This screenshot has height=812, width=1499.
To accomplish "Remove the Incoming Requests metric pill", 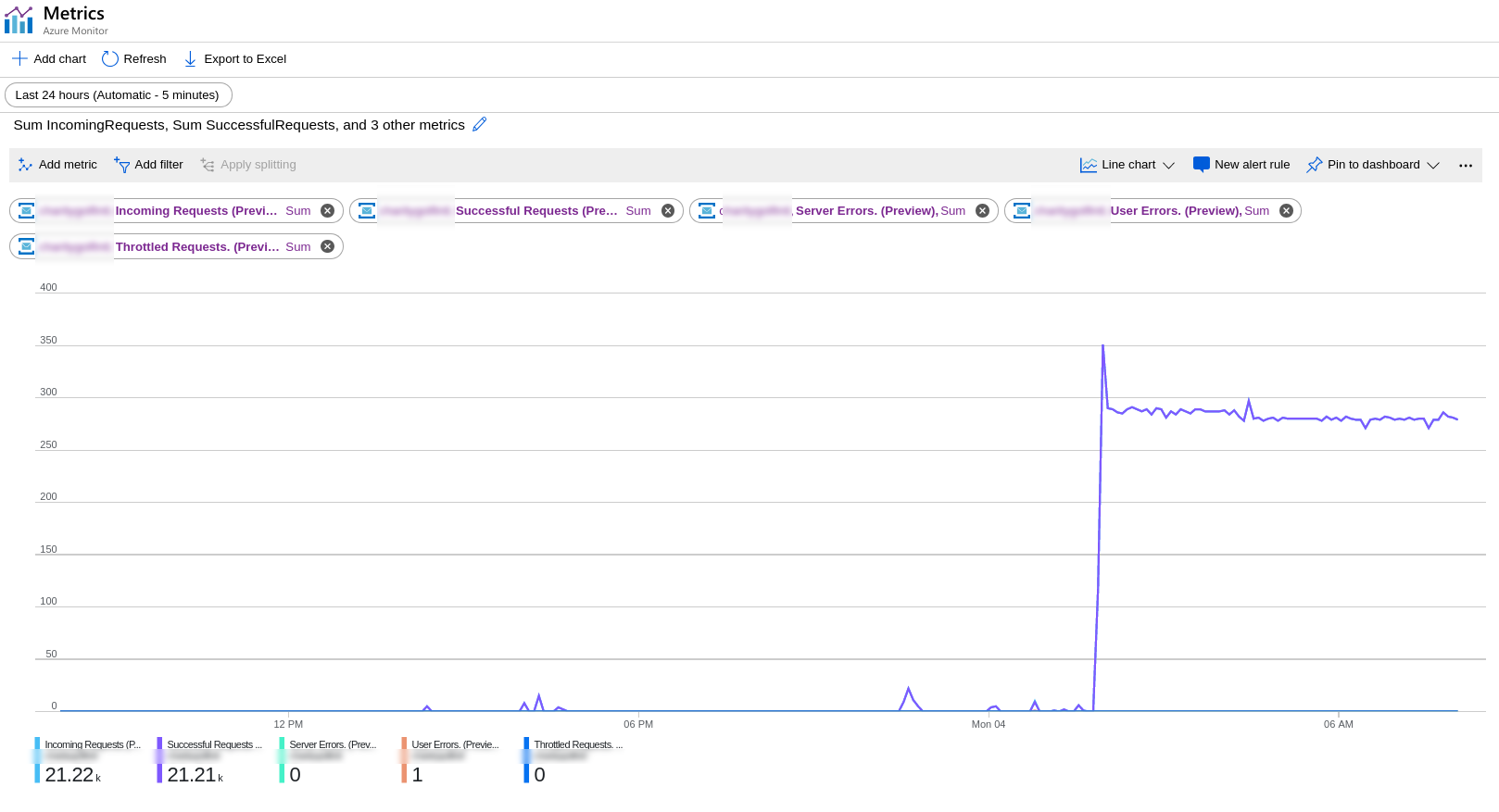I will tap(327, 210).
